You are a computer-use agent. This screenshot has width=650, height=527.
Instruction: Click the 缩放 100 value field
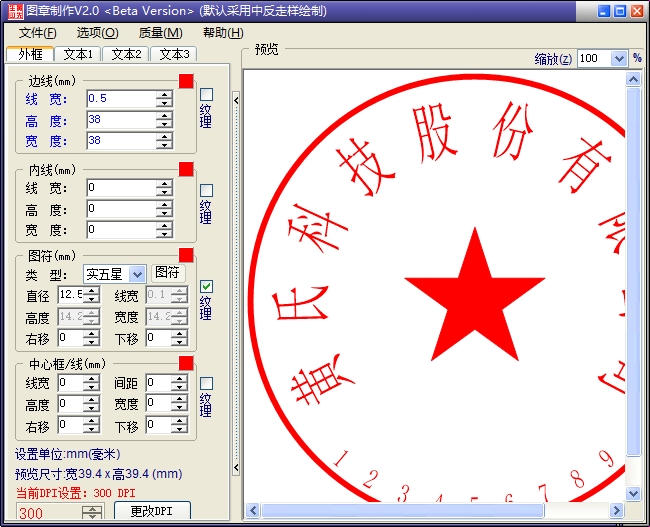tap(594, 58)
